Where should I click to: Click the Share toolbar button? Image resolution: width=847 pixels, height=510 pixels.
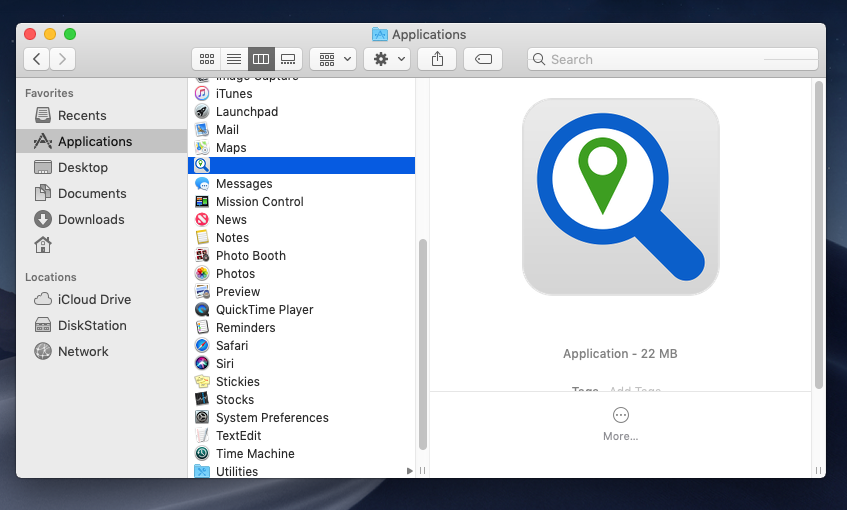click(x=436, y=59)
